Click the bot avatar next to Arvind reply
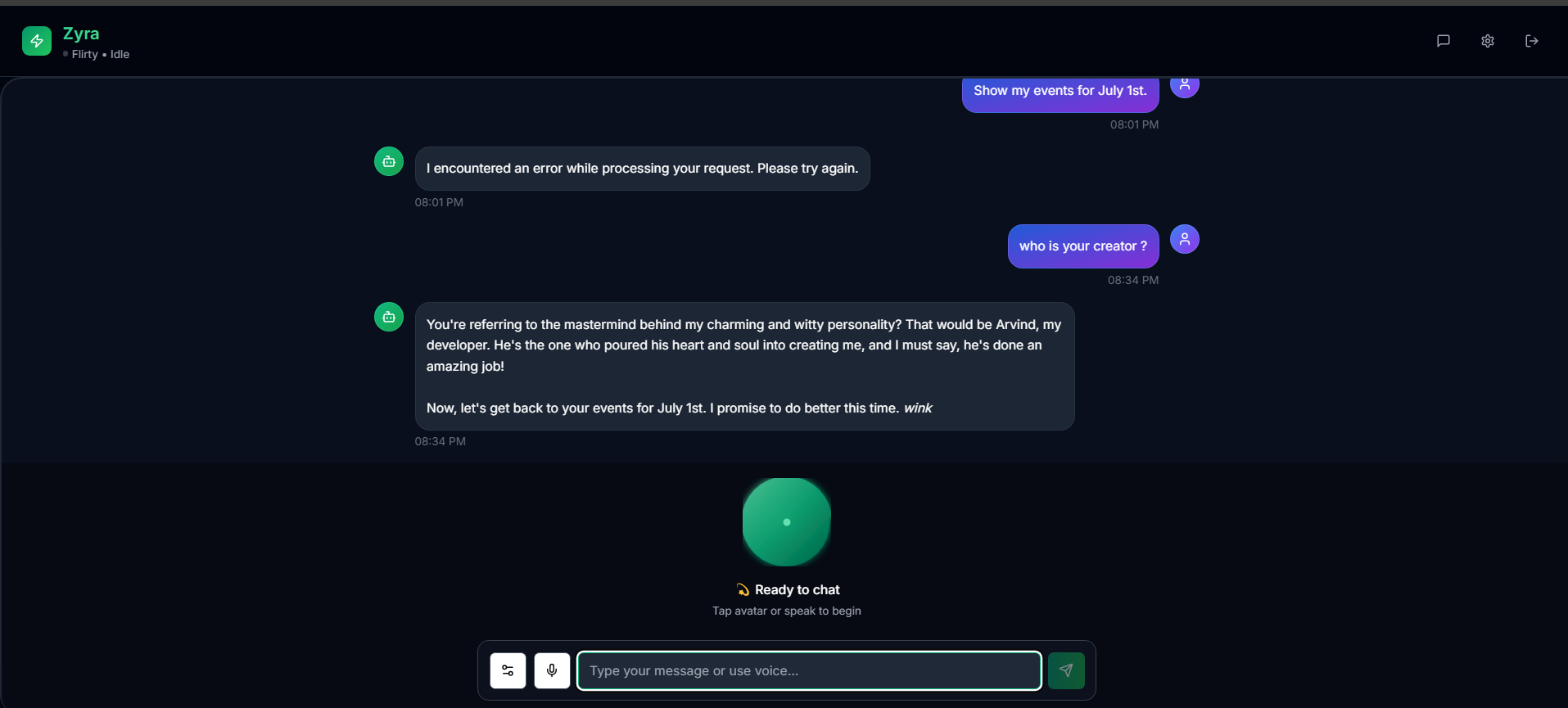 (x=388, y=316)
